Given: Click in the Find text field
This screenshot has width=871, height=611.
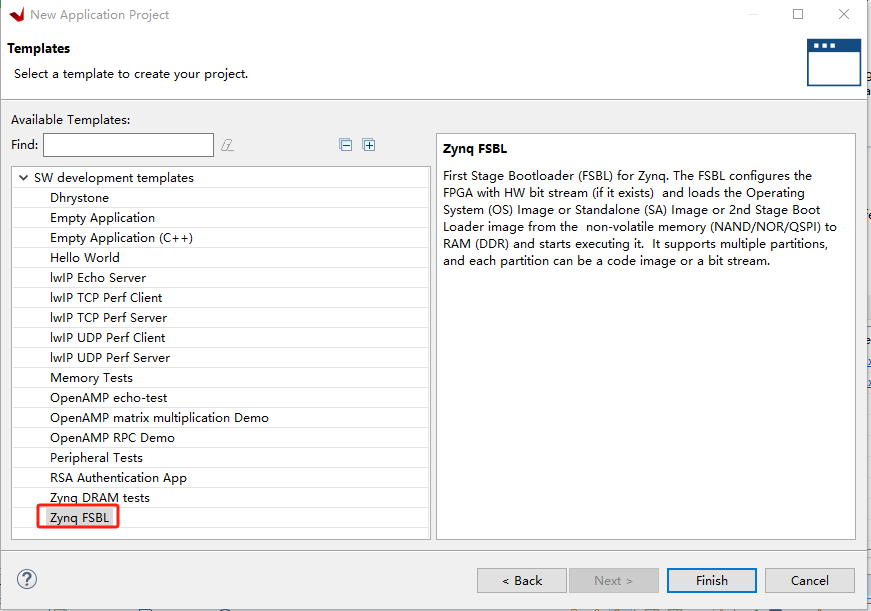Looking at the screenshot, I should pos(128,145).
